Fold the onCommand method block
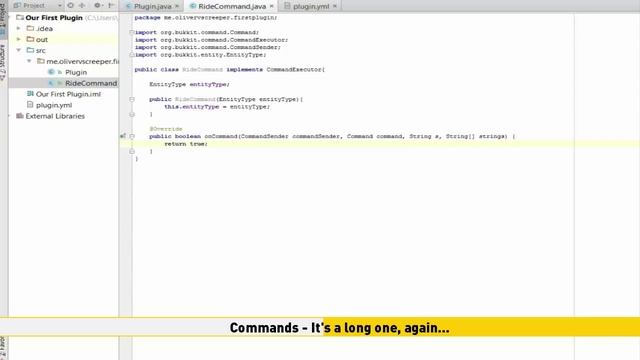 coord(132,136)
